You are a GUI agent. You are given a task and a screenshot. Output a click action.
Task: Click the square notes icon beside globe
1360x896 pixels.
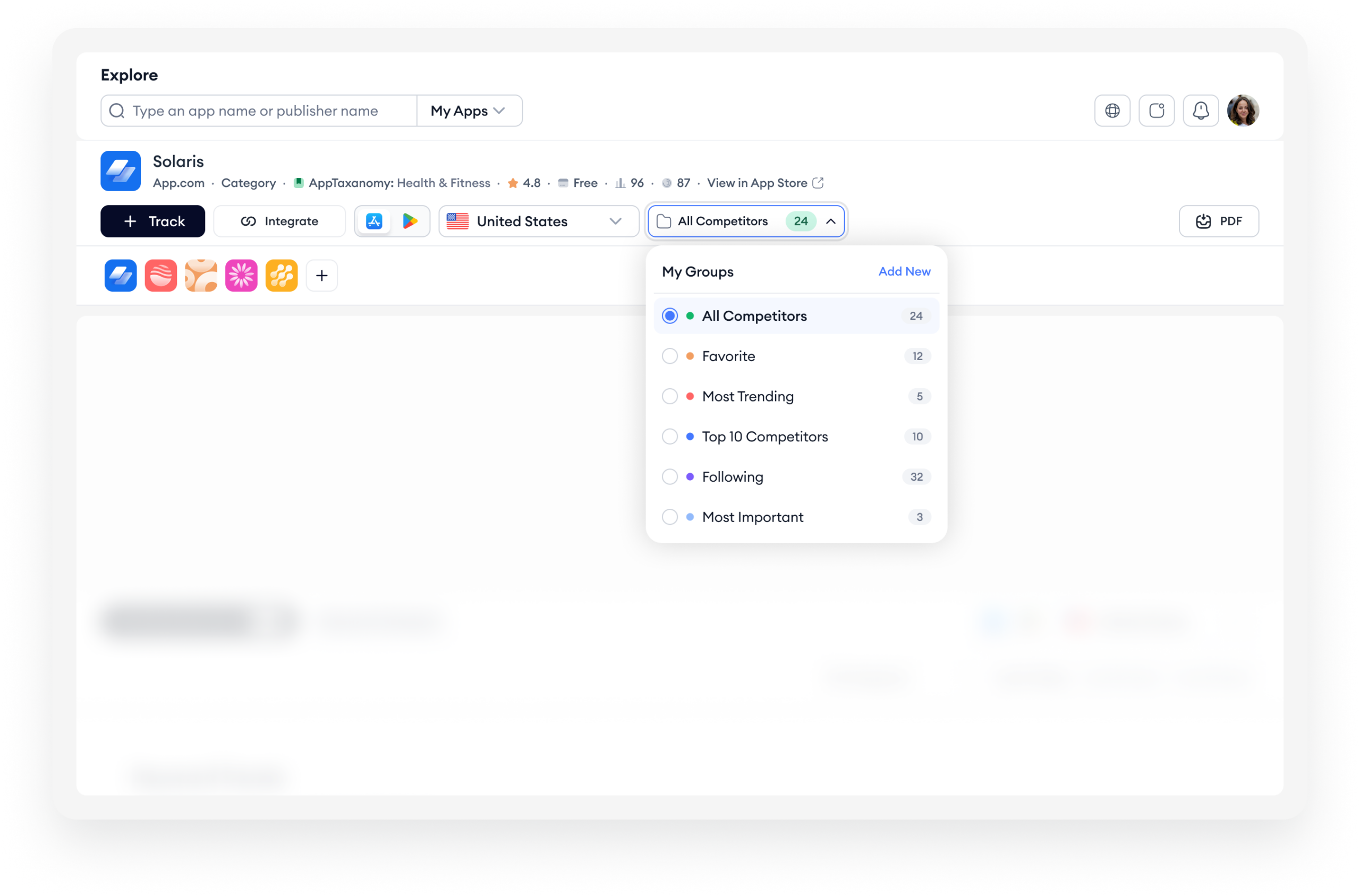point(1157,110)
